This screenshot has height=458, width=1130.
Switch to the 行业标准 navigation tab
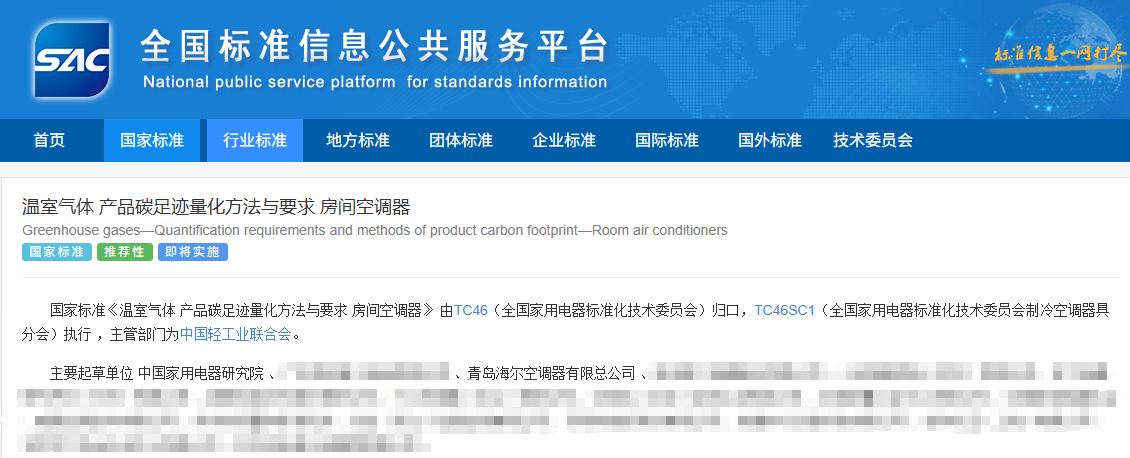pos(254,140)
